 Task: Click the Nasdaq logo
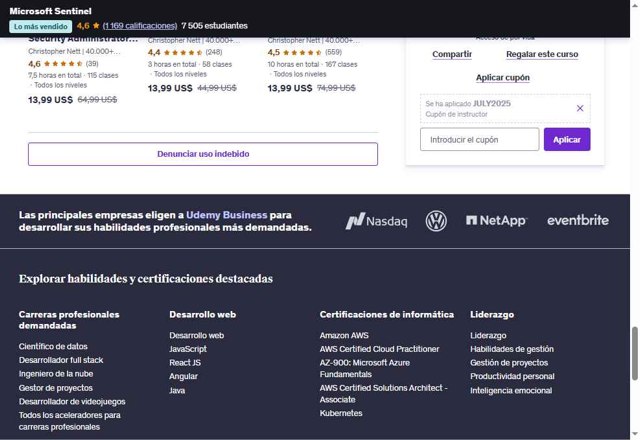pos(376,221)
